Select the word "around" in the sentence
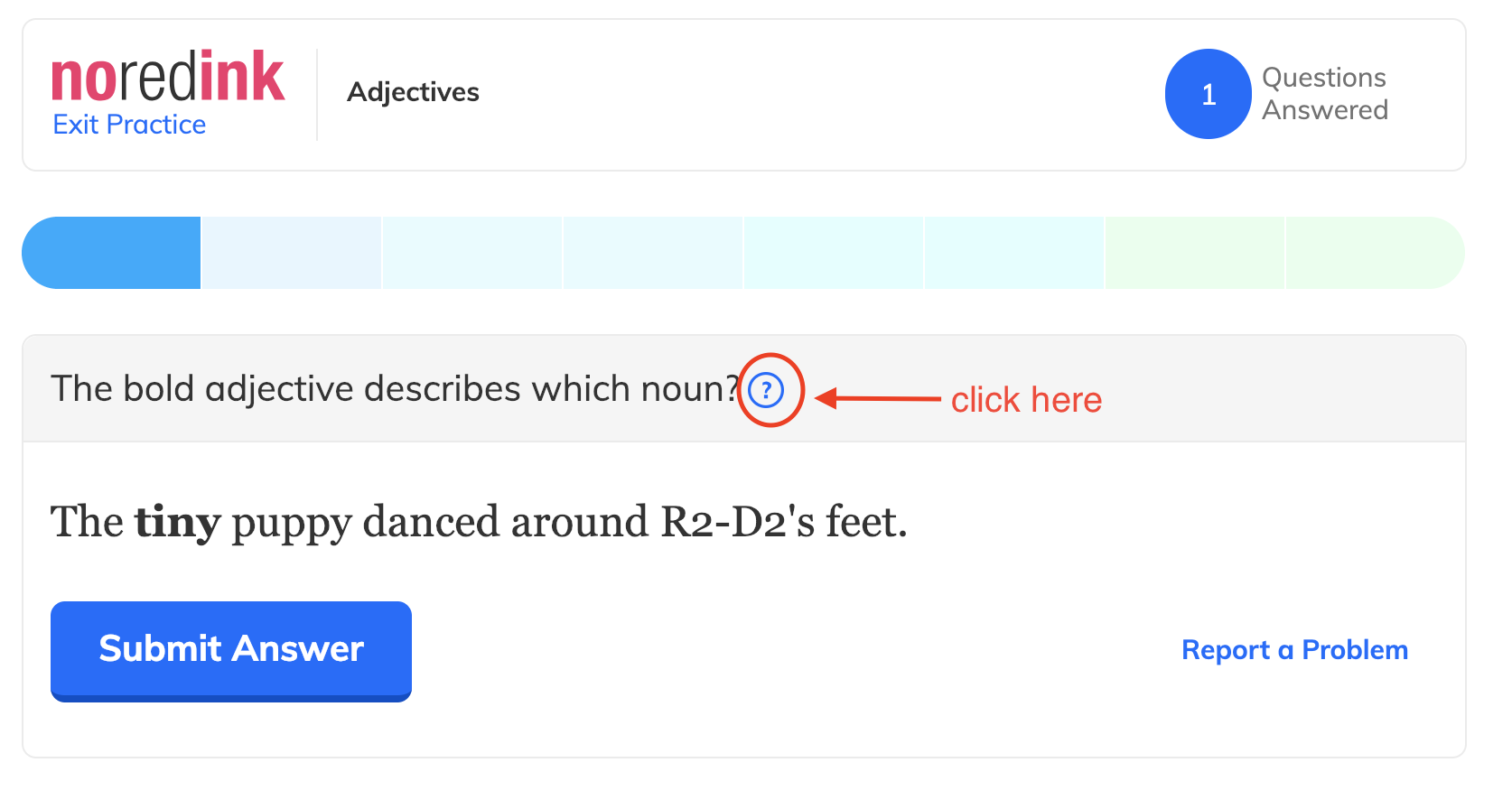 580,522
